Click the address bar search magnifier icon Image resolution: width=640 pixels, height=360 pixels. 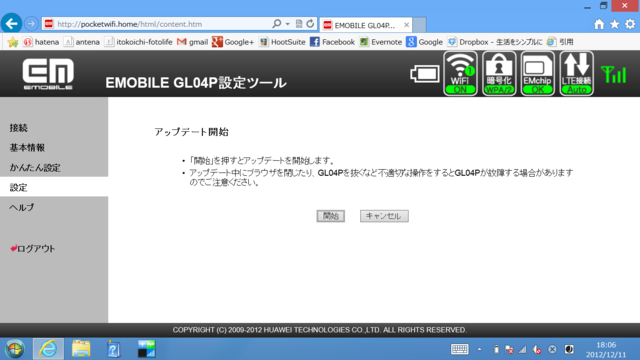point(277,24)
